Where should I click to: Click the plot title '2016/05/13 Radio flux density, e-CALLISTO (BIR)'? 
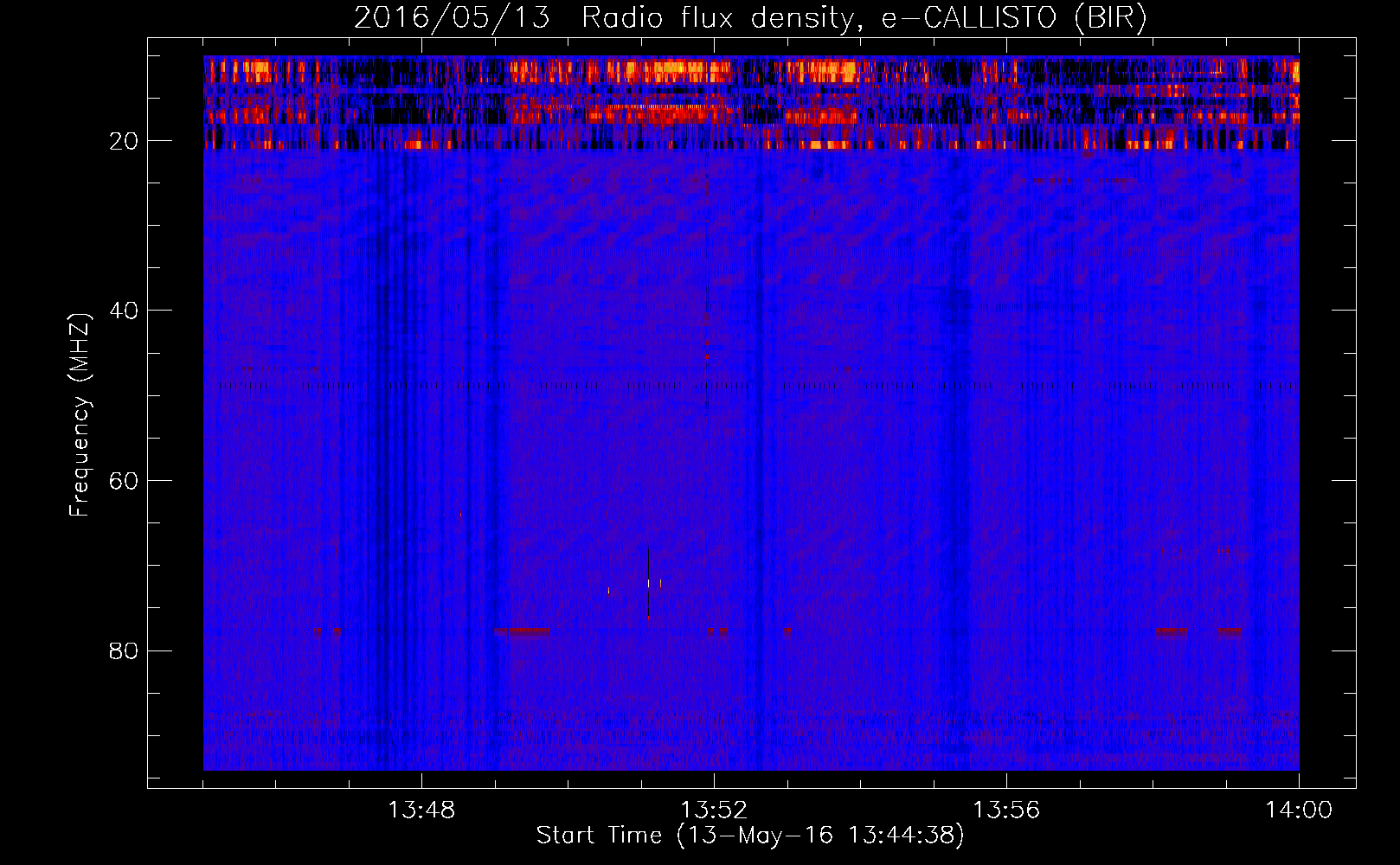[751, 18]
